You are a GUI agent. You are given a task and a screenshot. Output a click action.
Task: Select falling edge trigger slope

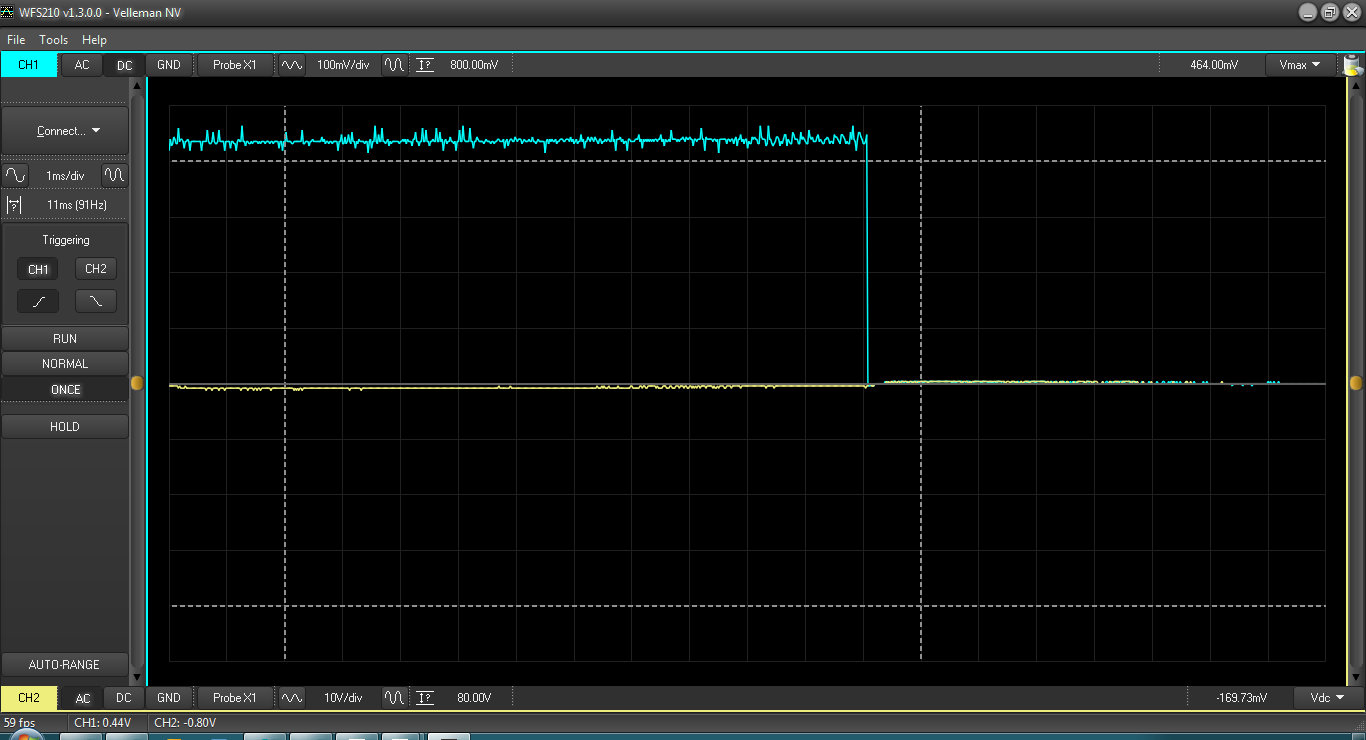pyautogui.click(x=96, y=301)
